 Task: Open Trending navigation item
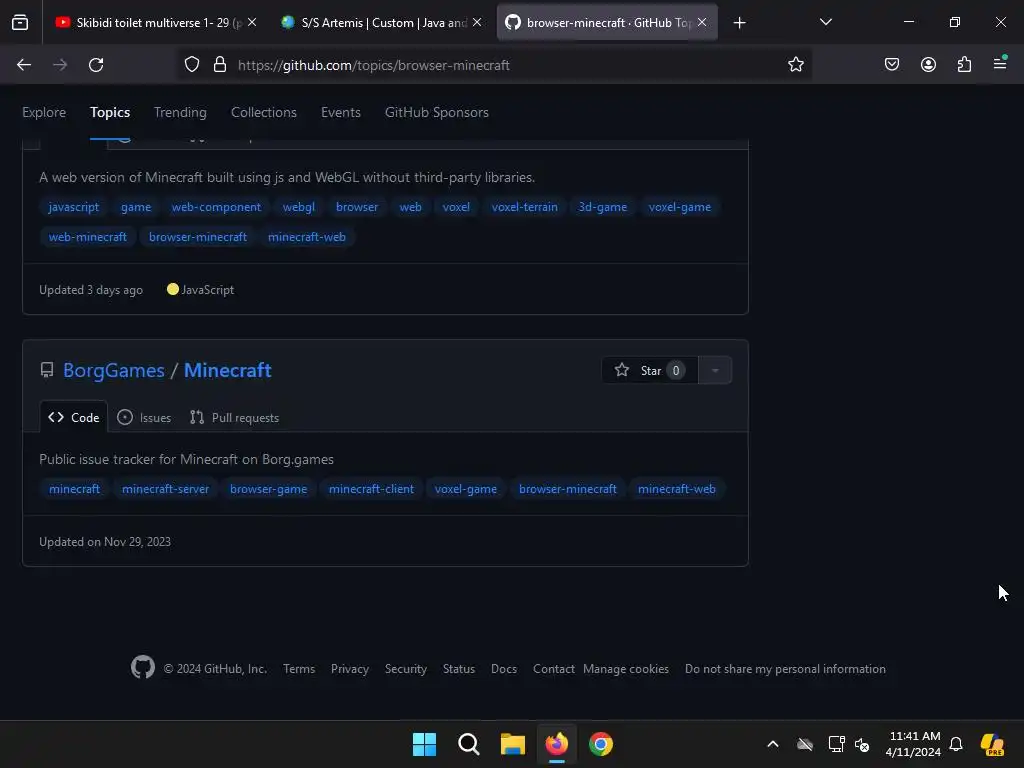pyautogui.click(x=180, y=112)
